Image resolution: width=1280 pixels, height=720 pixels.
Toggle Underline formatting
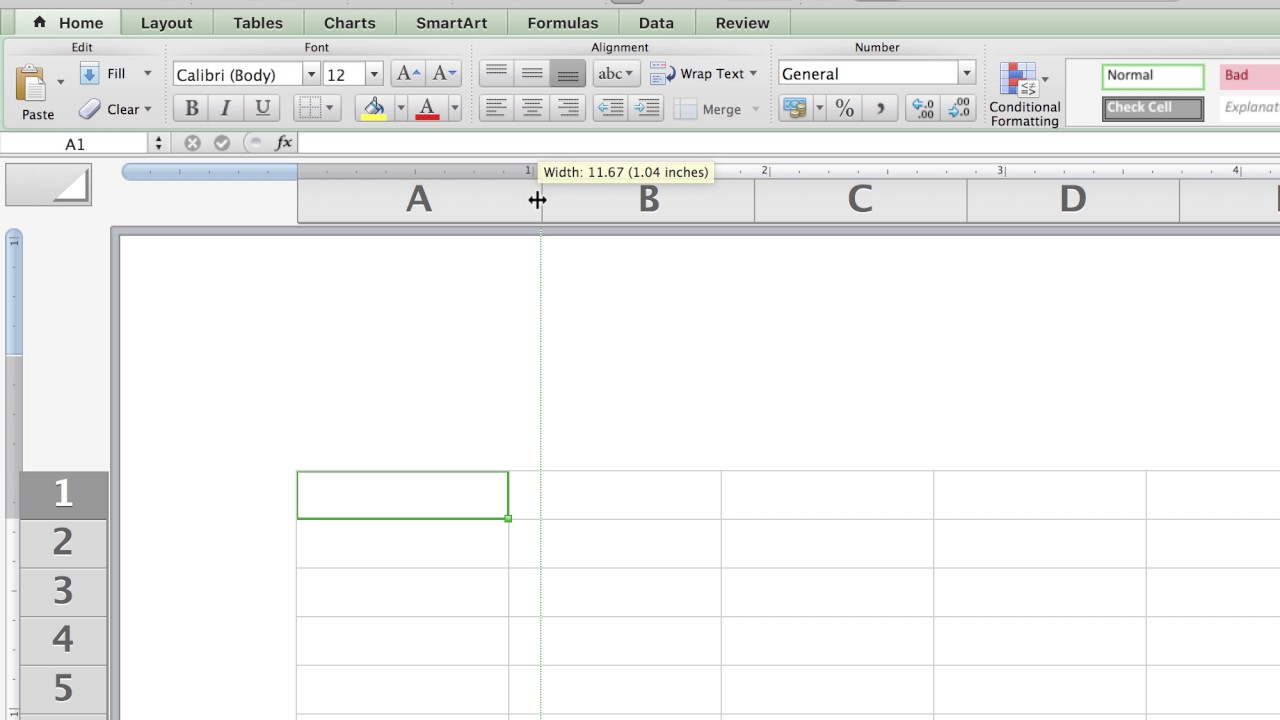tap(262, 109)
